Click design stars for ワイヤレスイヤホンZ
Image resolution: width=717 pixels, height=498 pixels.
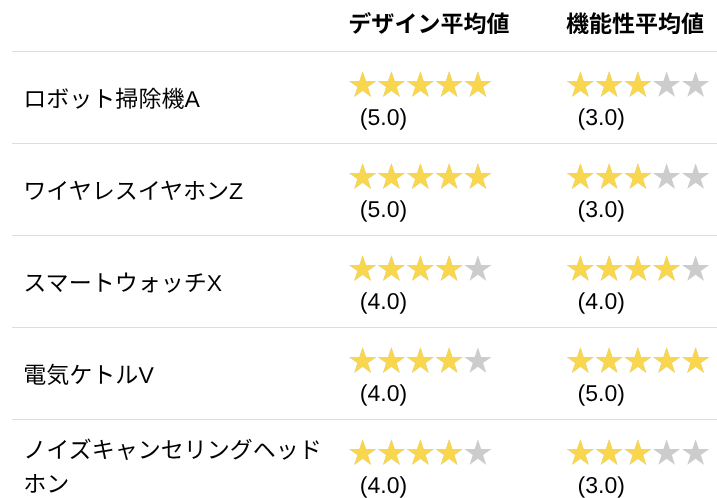click(x=420, y=177)
